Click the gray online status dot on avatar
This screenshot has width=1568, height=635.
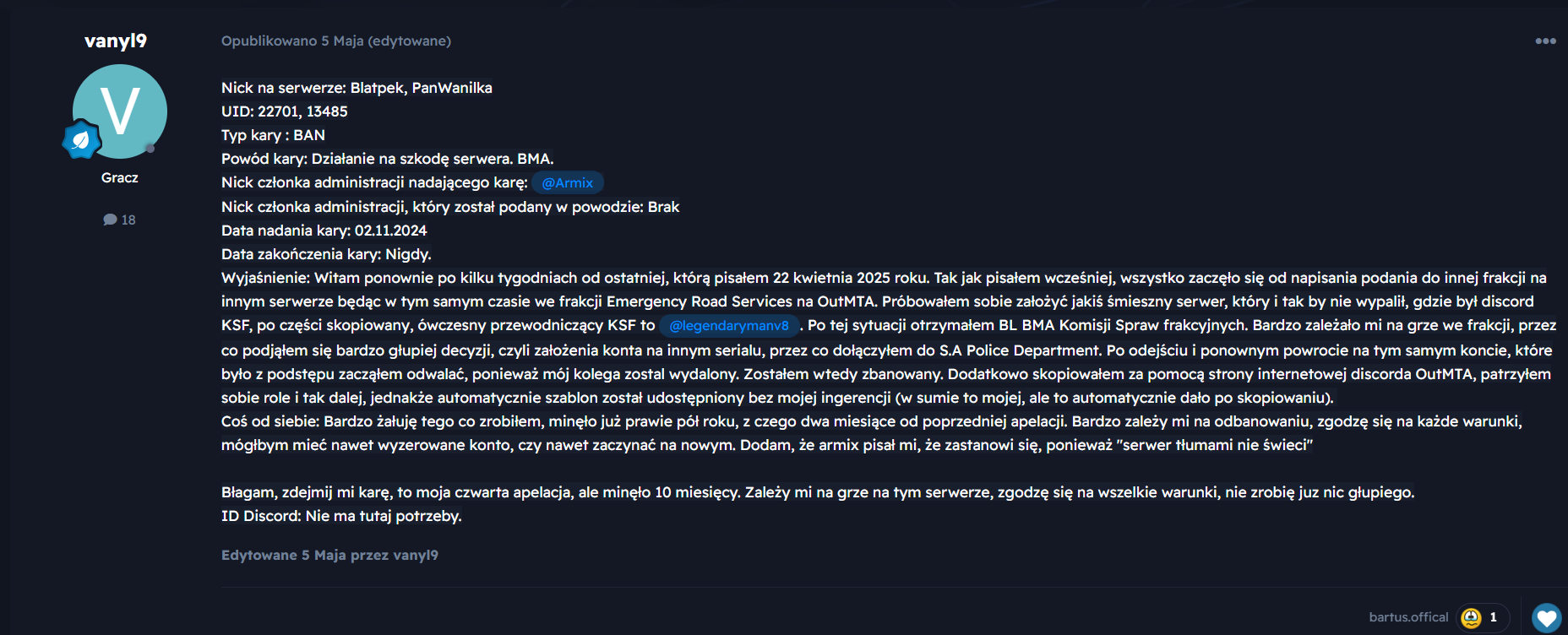coord(150,149)
